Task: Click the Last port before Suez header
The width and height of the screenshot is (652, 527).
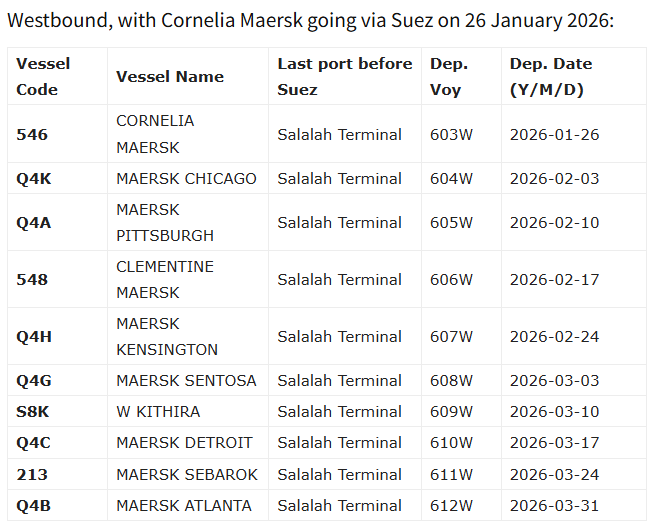Action: click(x=345, y=76)
